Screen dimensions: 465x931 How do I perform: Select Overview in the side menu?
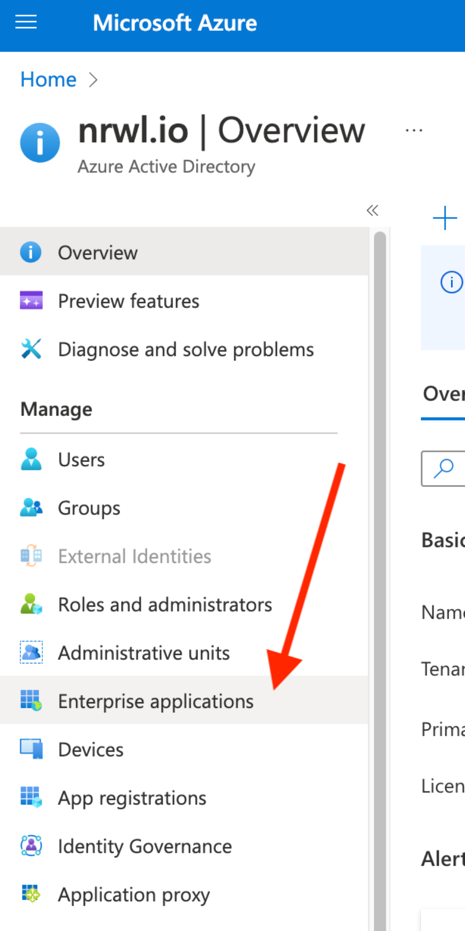(x=184, y=252)
